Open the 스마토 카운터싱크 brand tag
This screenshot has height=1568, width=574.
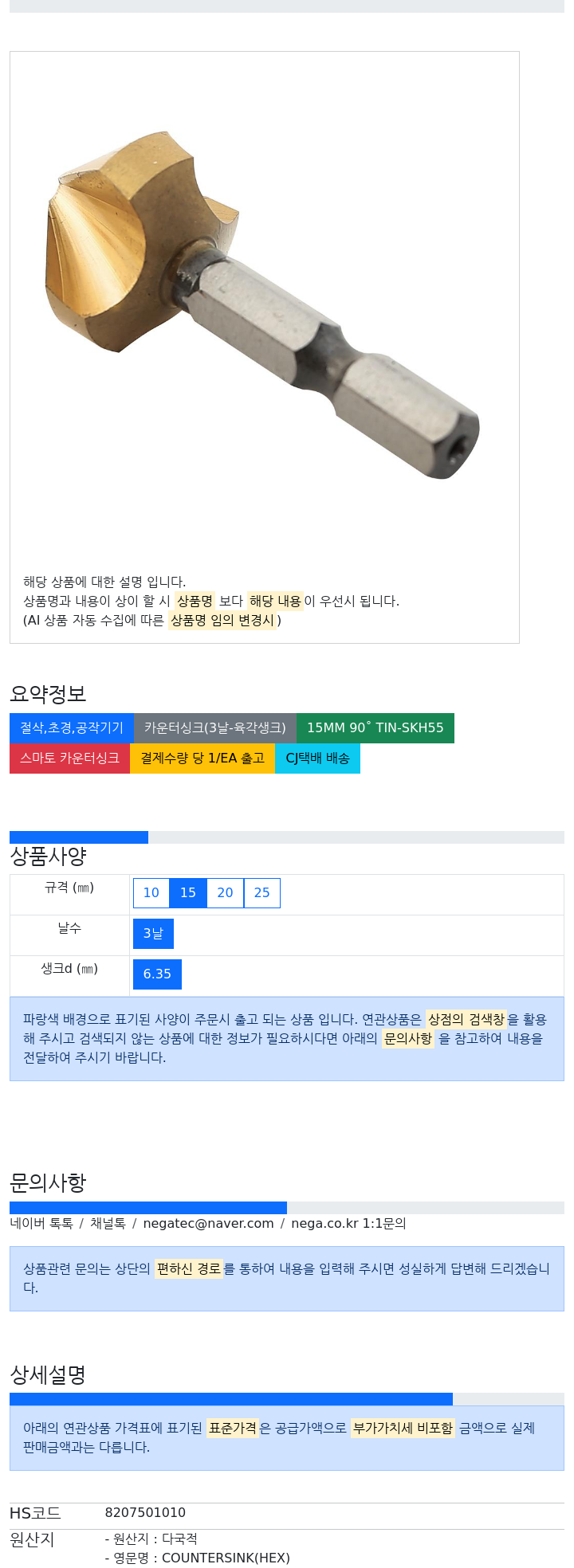(x=69, y=759)
